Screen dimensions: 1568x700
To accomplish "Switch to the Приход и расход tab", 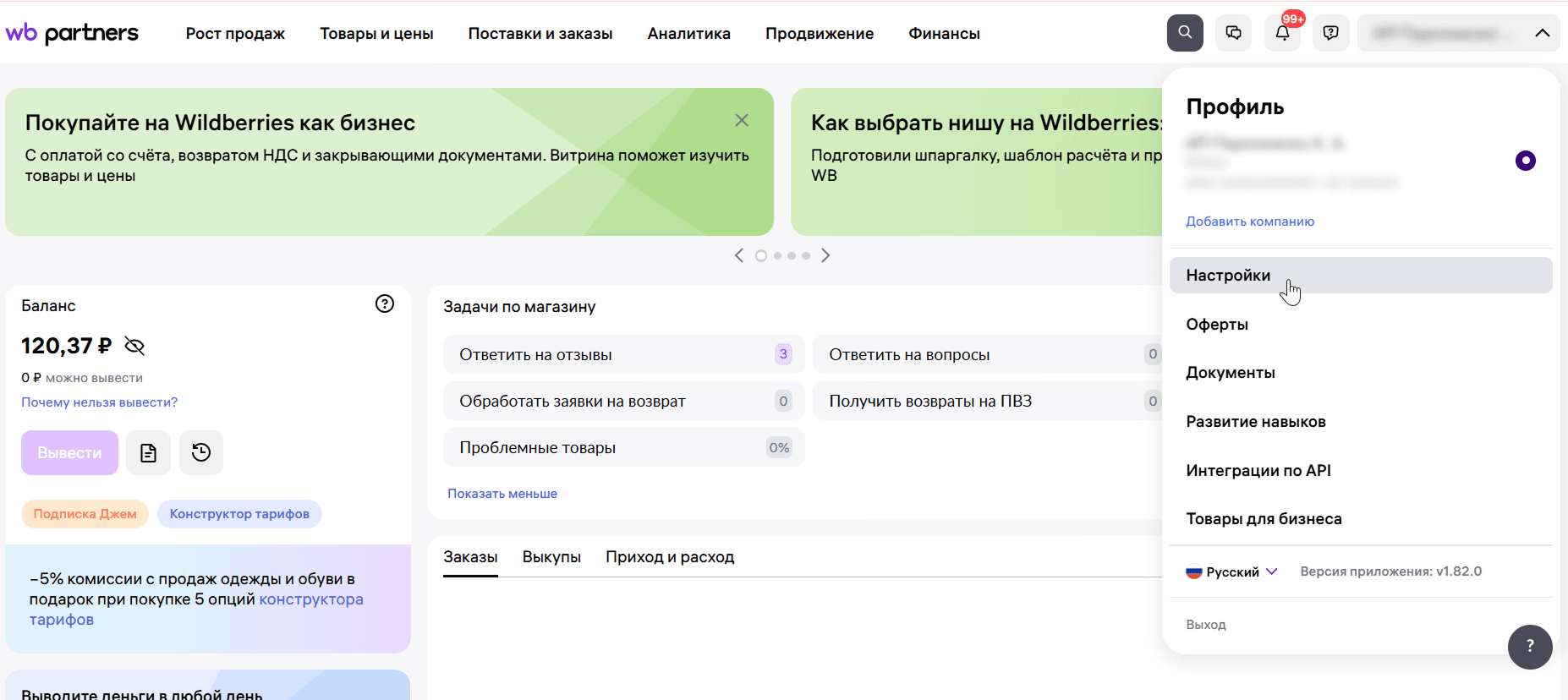I will pos(670,557).
